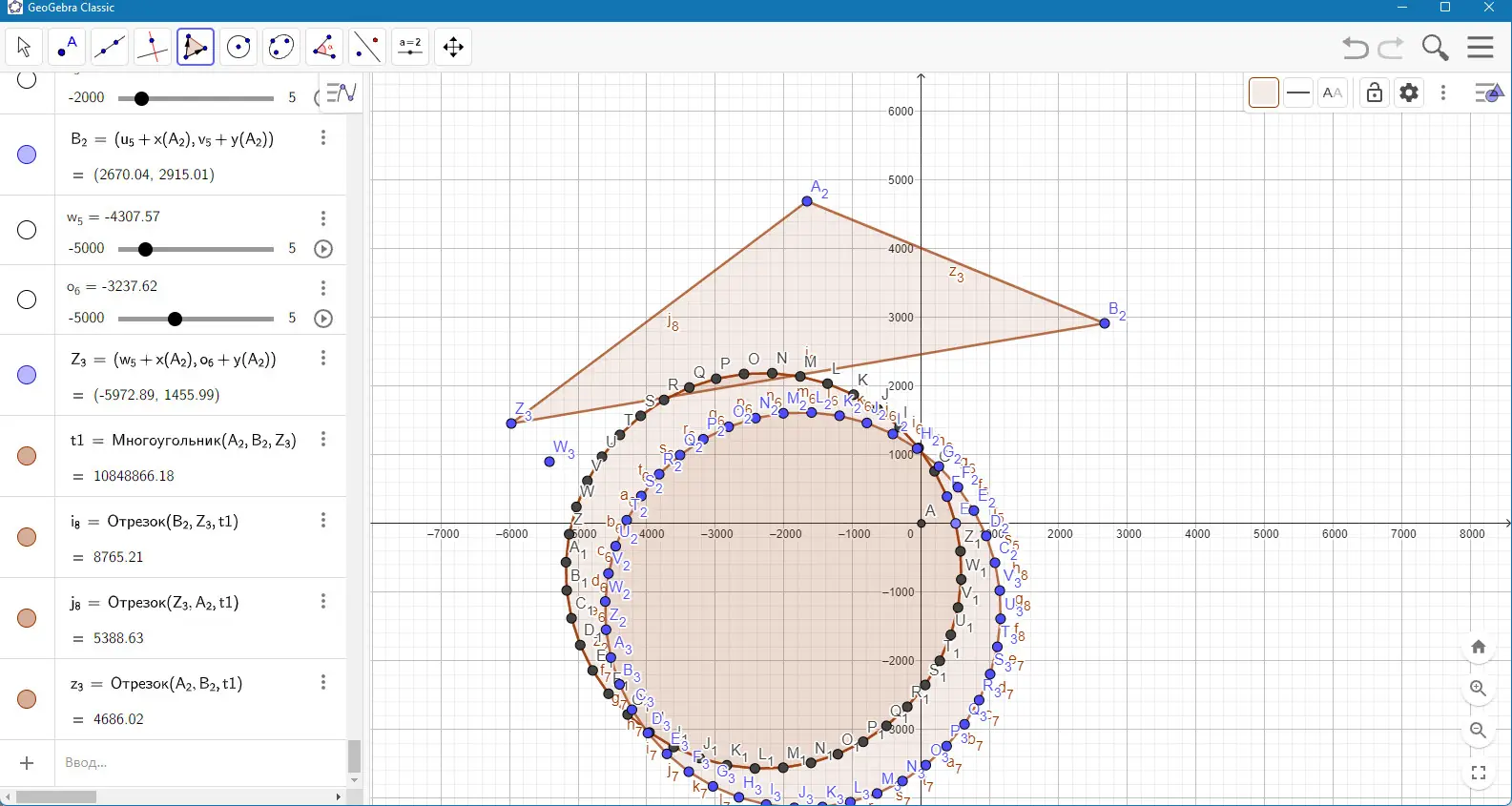The height and width of the screenshot is (806, 1512).
Task: Select the Angle tool
Action: click(x=324, y=47)
